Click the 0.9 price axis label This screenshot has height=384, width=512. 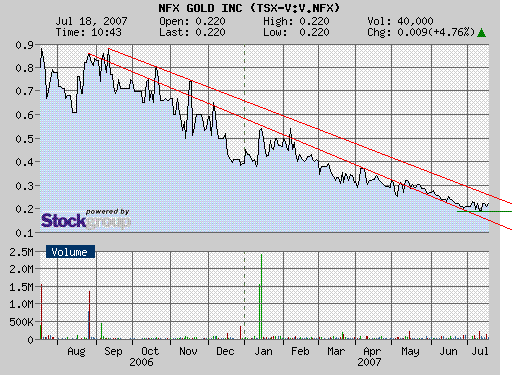click(x=24, y=45)
